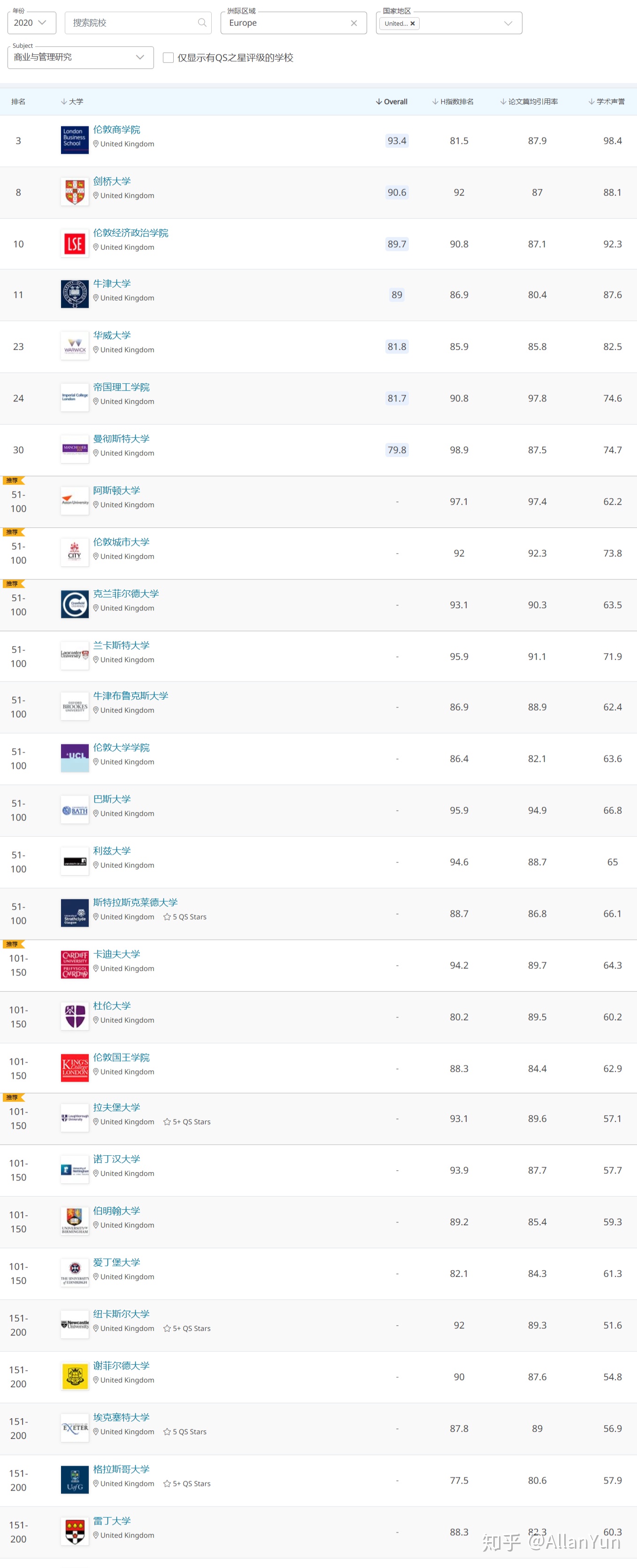Click the search magnifier icon
The height and width of the screenshot is (1568, 637).
[x=202, y=23]
